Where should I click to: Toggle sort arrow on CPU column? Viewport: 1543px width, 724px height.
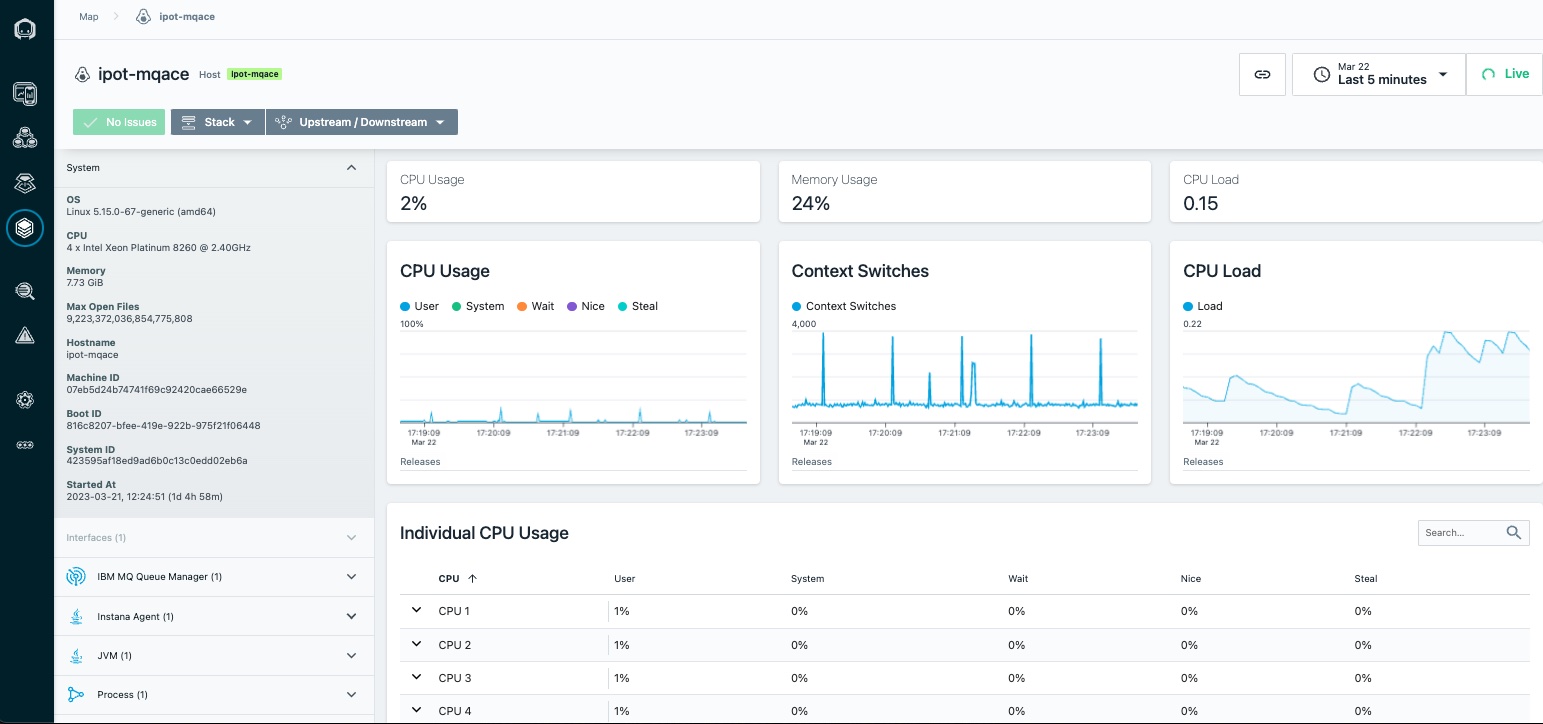[x=473, y=579]
